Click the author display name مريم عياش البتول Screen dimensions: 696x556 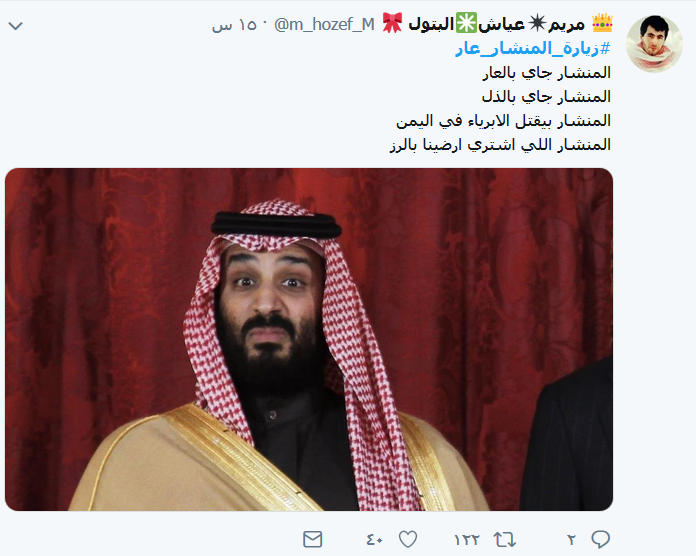pos(500,24)
